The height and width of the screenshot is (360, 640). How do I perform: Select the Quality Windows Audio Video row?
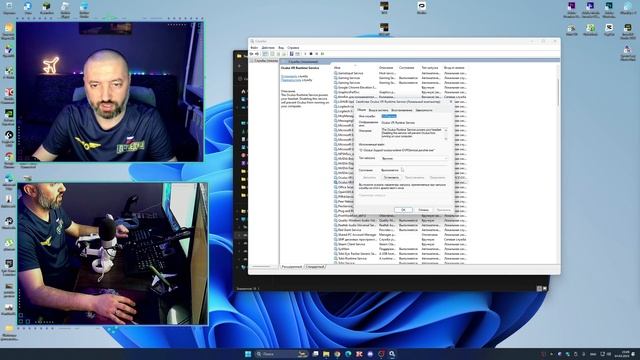click(400, 220)
